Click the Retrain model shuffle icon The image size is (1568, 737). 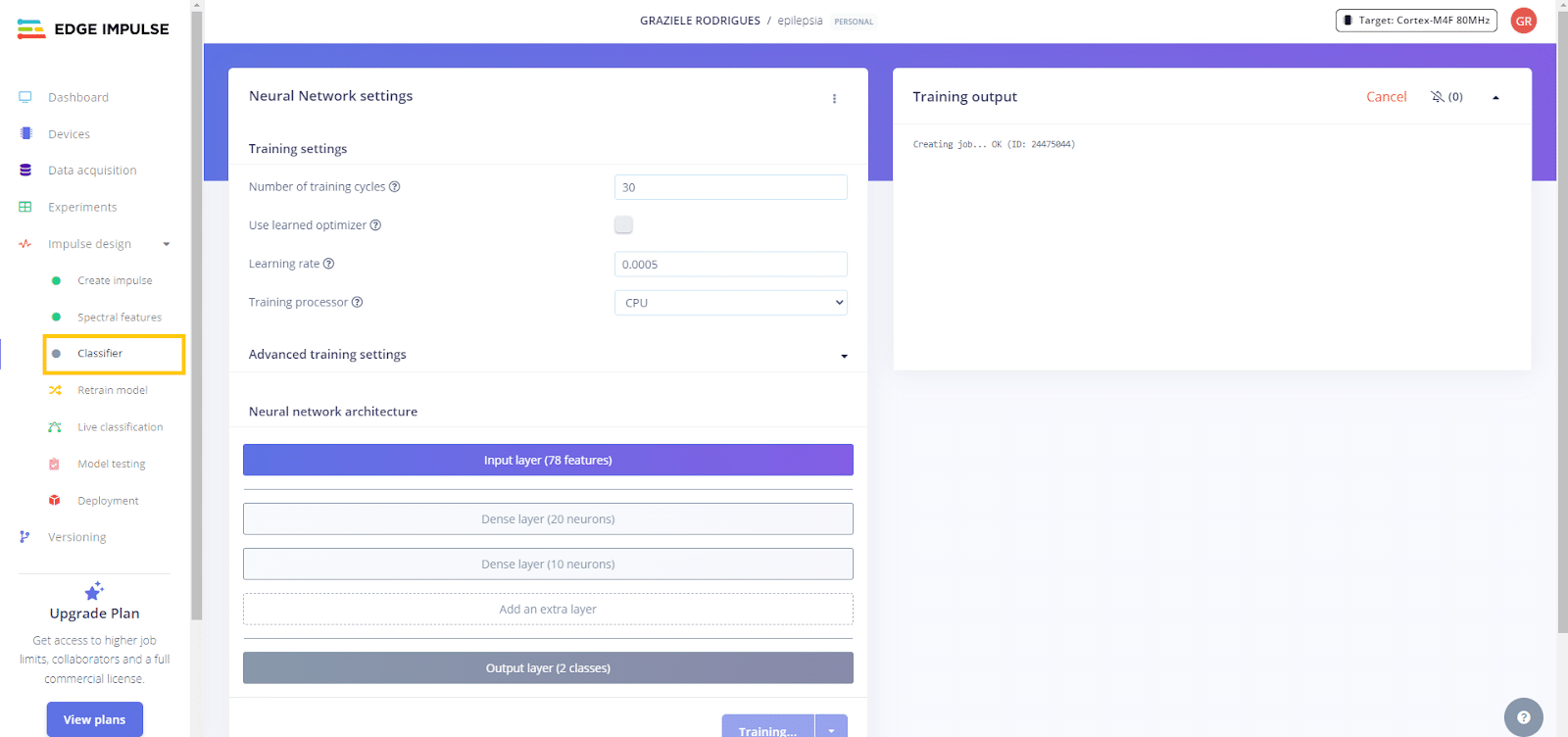(55, 390)
